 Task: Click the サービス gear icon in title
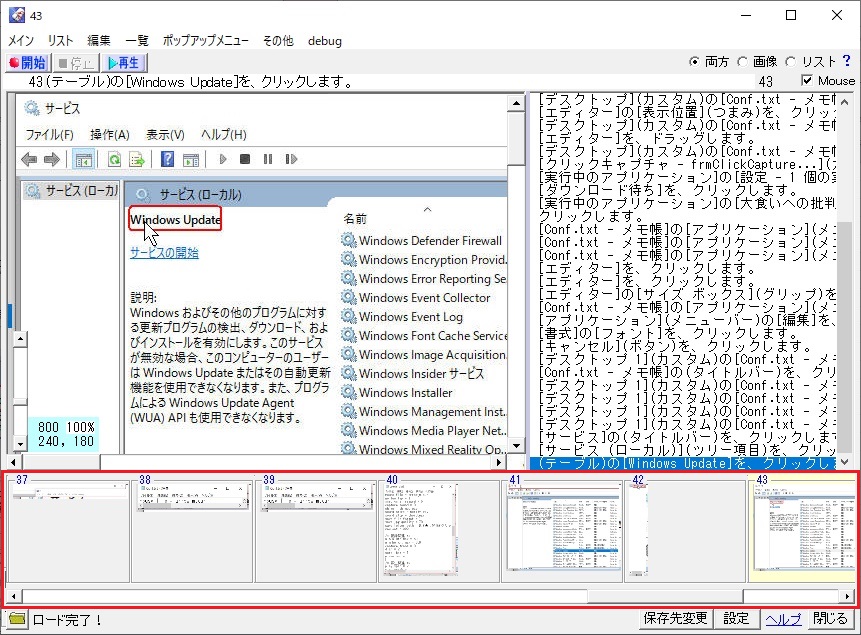(x=32, y=108)
